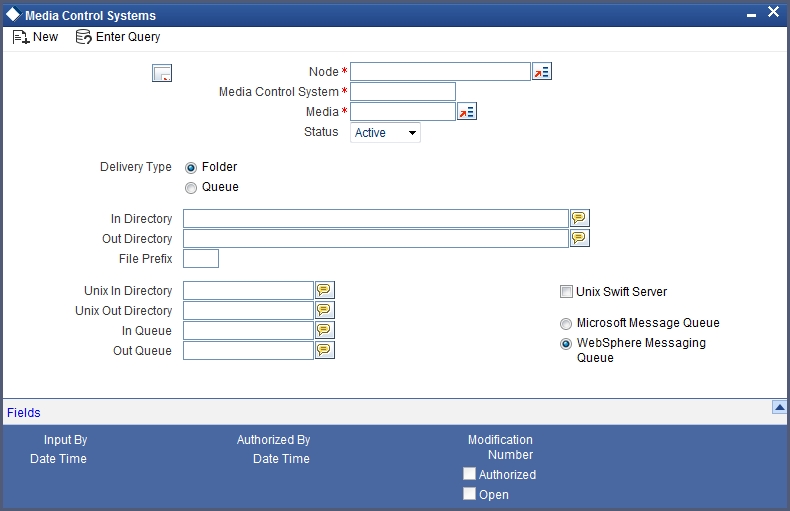Click into Out Queue field
Viewport: 790px width, 511px height.
tap(248, 350)
